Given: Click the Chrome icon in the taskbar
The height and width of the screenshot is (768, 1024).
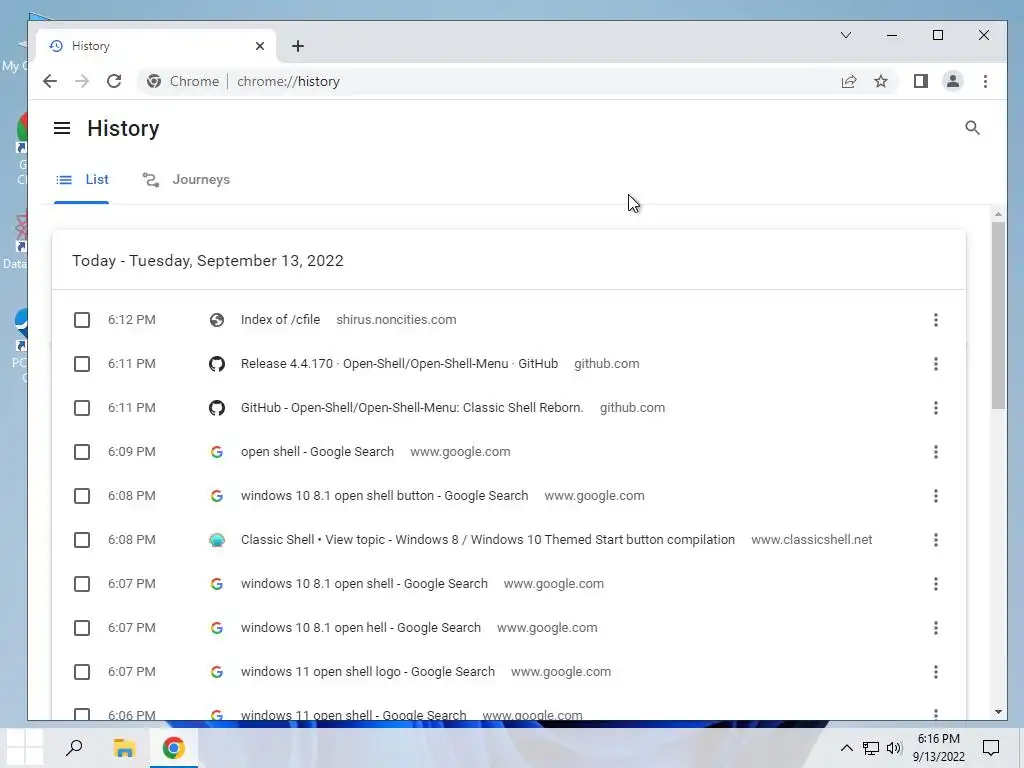Looking at the screenshot, I should [174, 748].
